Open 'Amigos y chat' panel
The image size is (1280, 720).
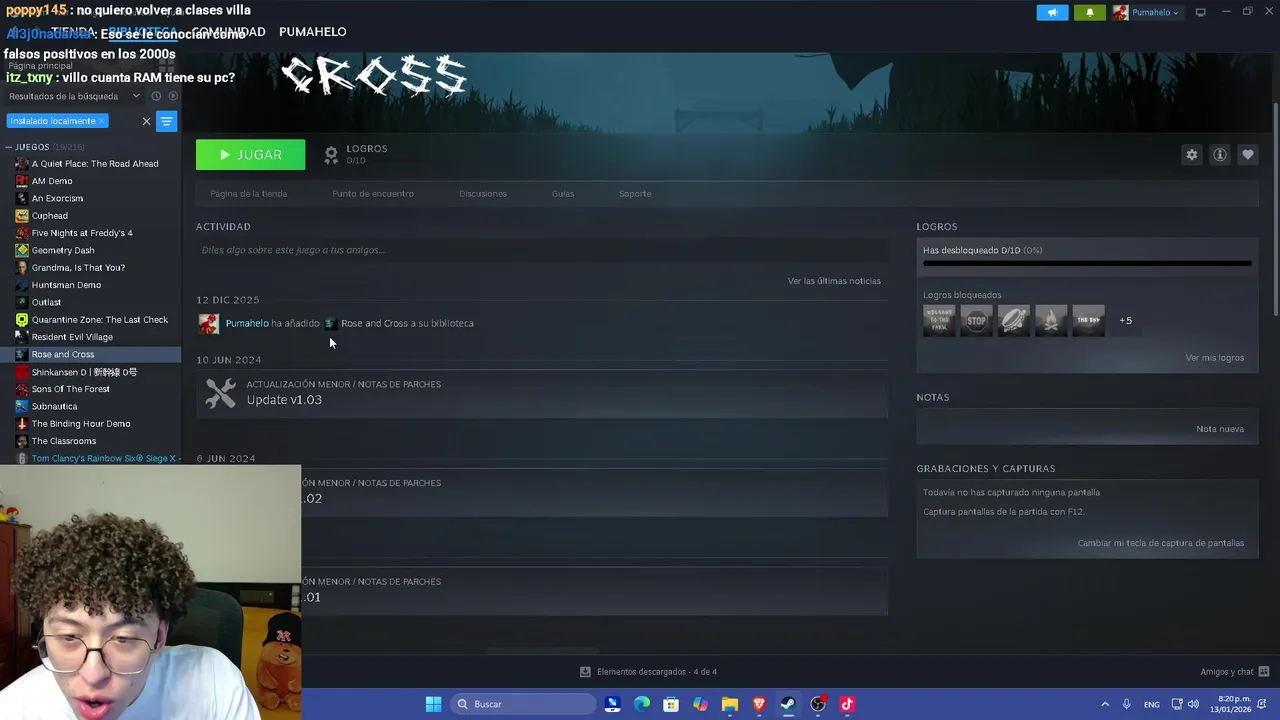click(1234, 672)
